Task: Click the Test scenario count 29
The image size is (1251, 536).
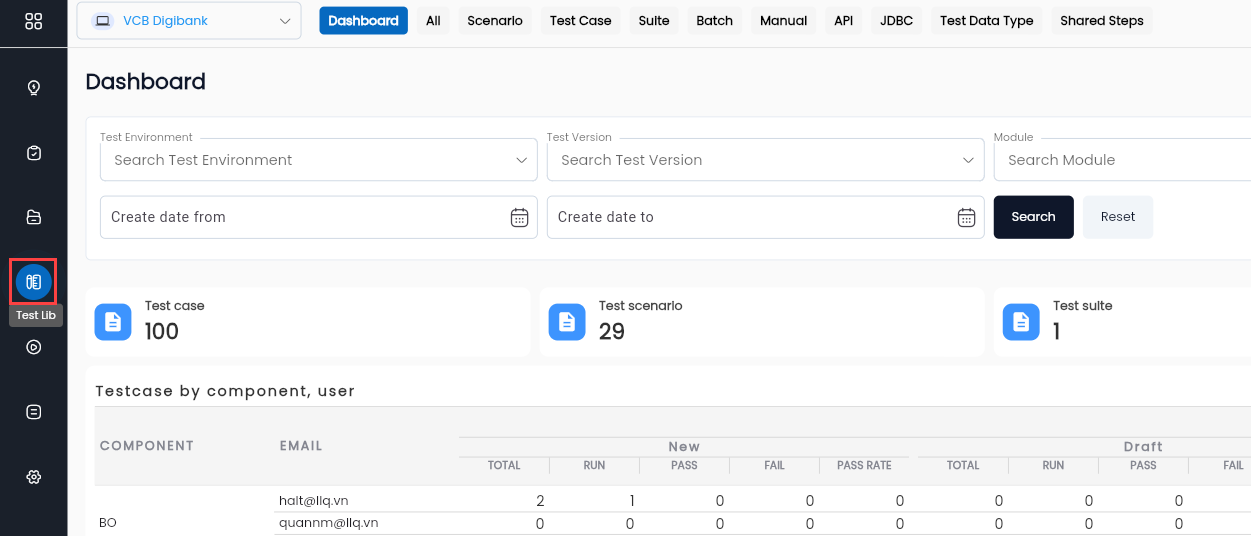Action: (x=612, y=332)
